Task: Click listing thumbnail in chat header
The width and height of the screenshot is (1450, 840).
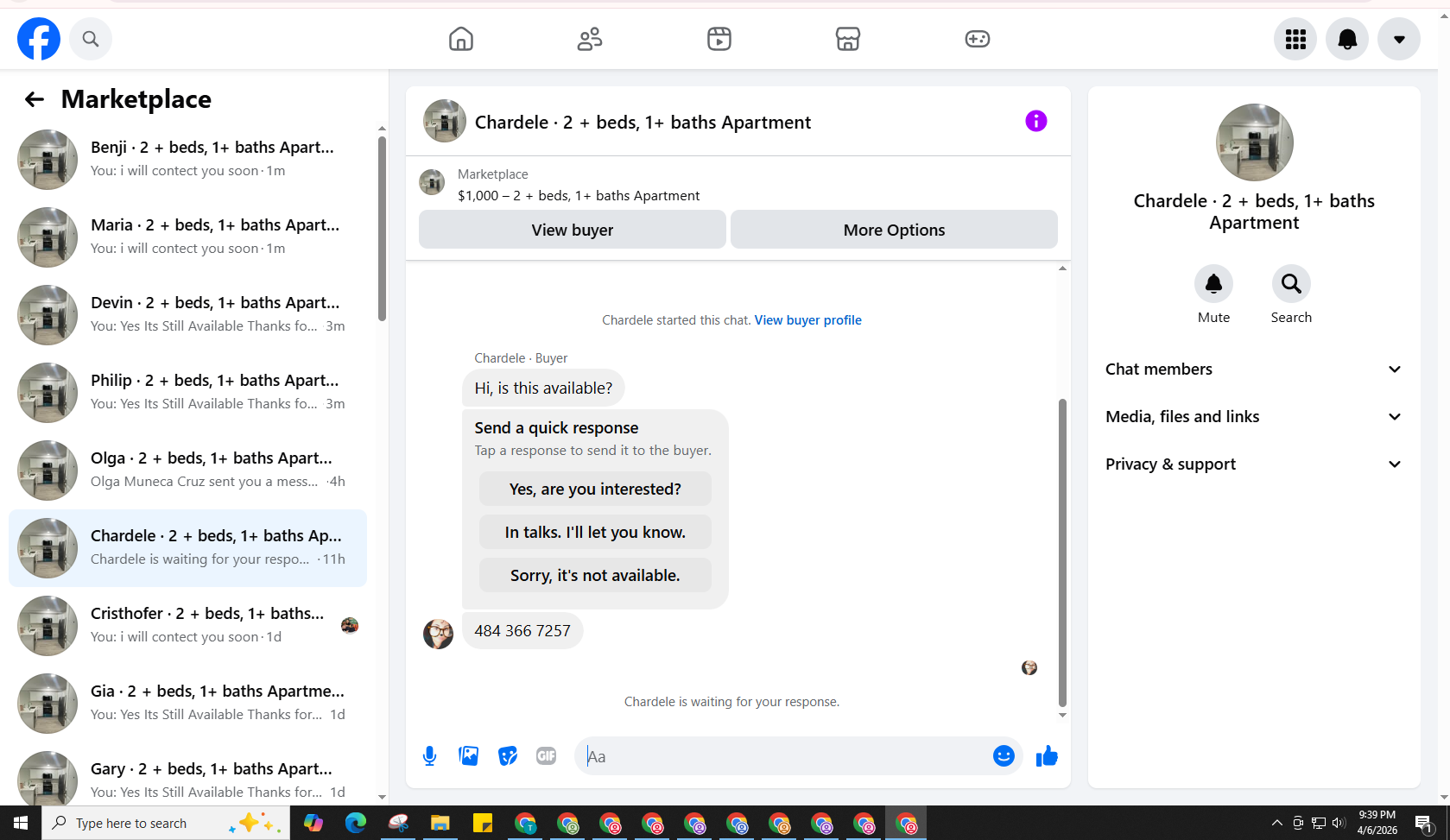Action: click(445, 121)
